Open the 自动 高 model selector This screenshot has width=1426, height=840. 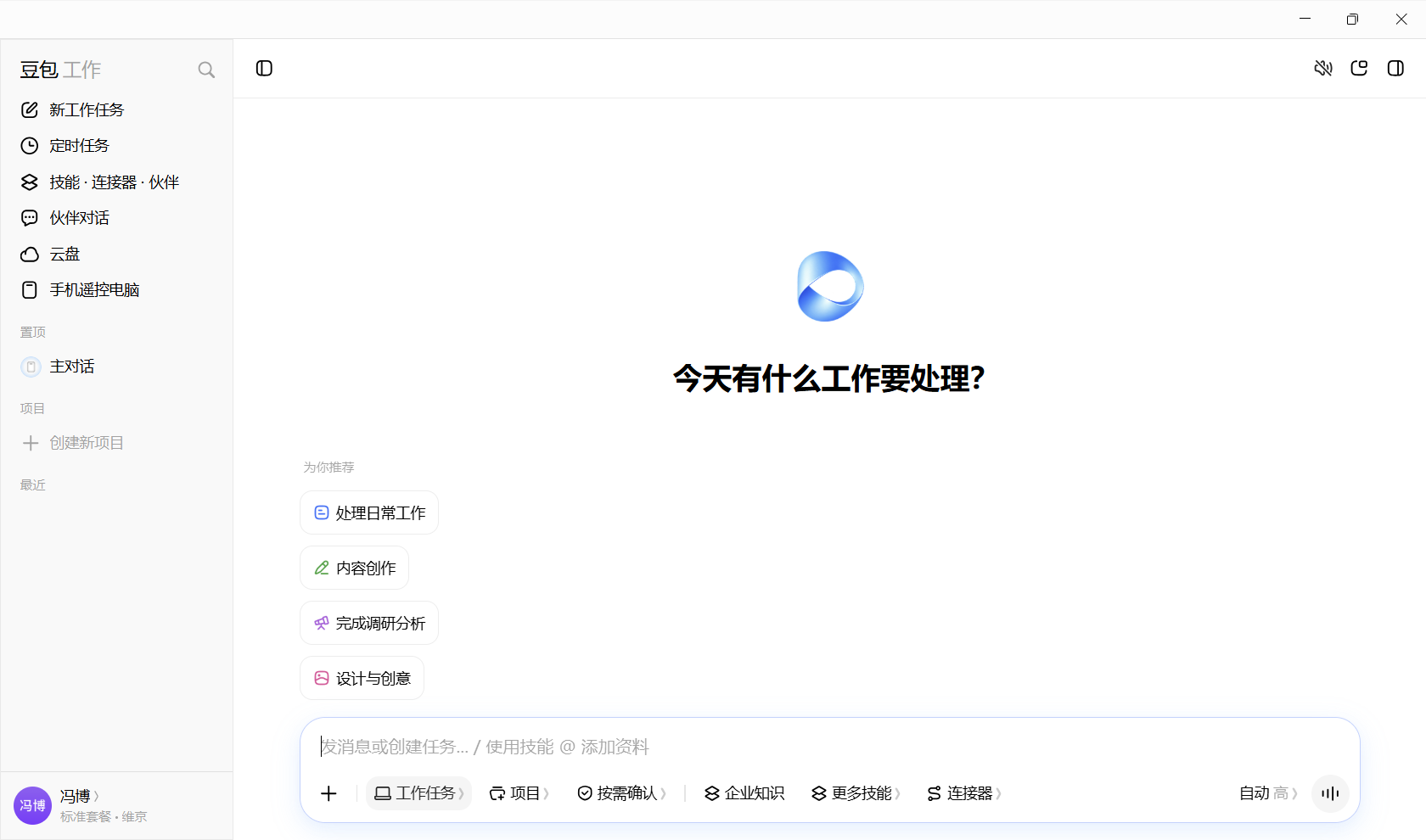tap(1268, 793)
